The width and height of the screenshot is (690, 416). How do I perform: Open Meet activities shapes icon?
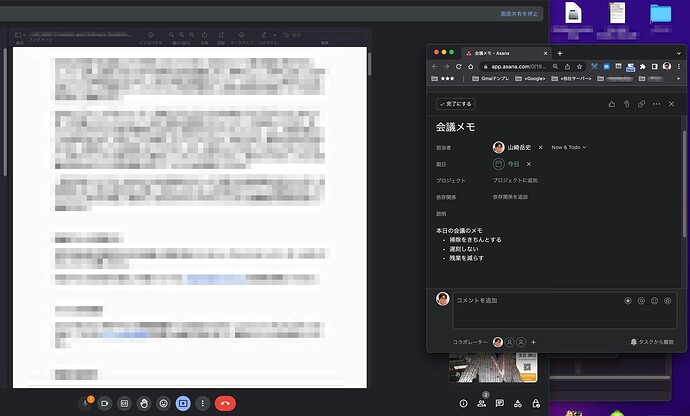tap(518, 403)
